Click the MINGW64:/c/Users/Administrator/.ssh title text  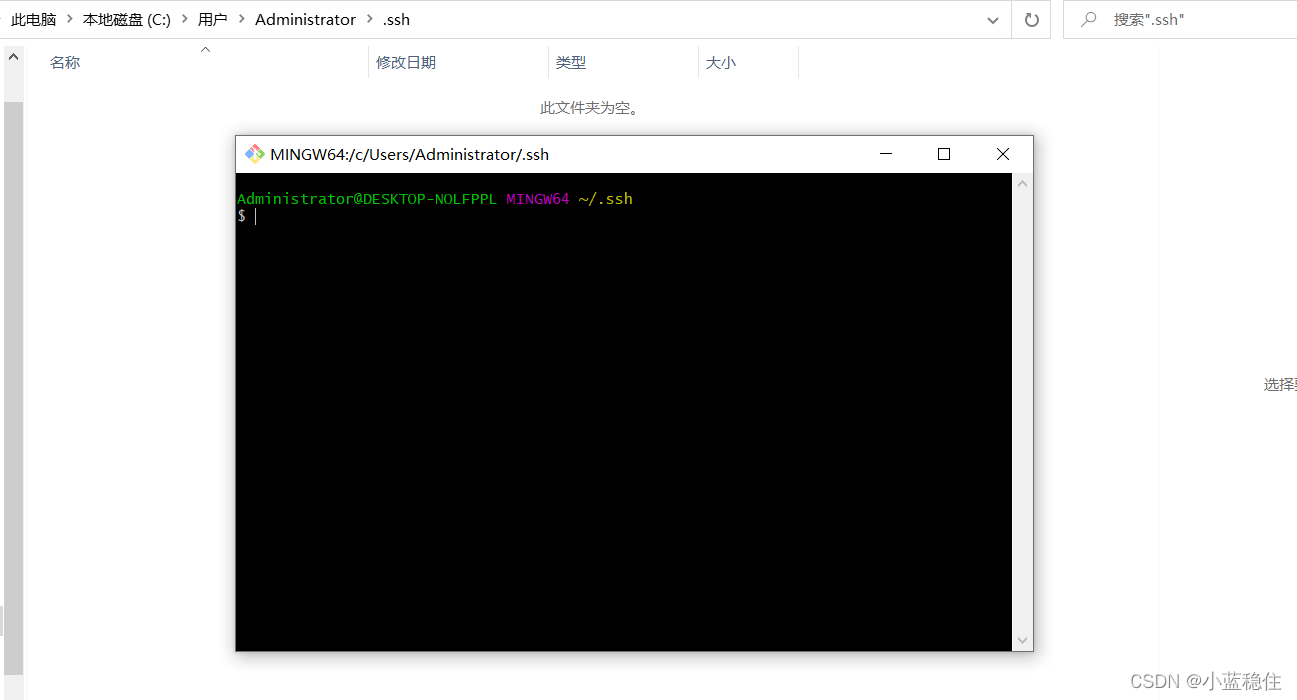(410, 154)
